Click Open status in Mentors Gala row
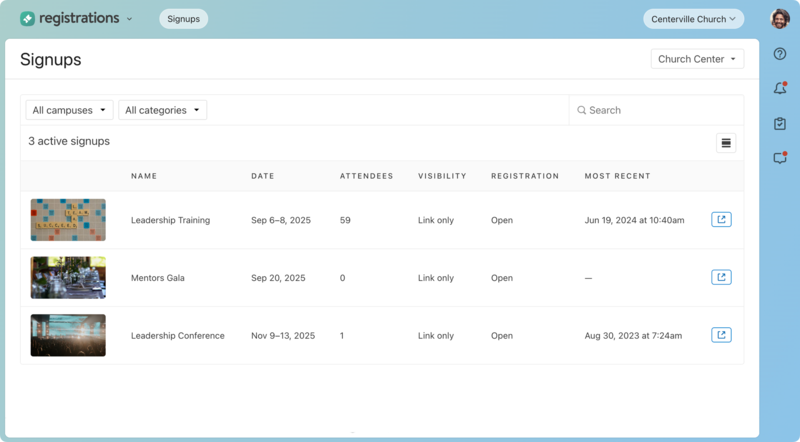The width and height of the screenshot is (800, 442). 502,278
